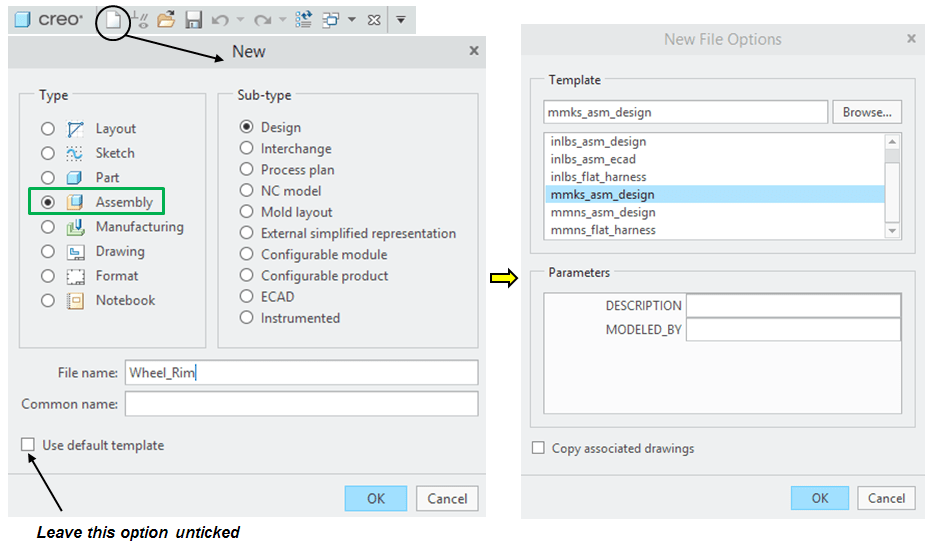Click the Windows switcher icon
The height and width of the screenshot is (551, 929).
point(331,19)
